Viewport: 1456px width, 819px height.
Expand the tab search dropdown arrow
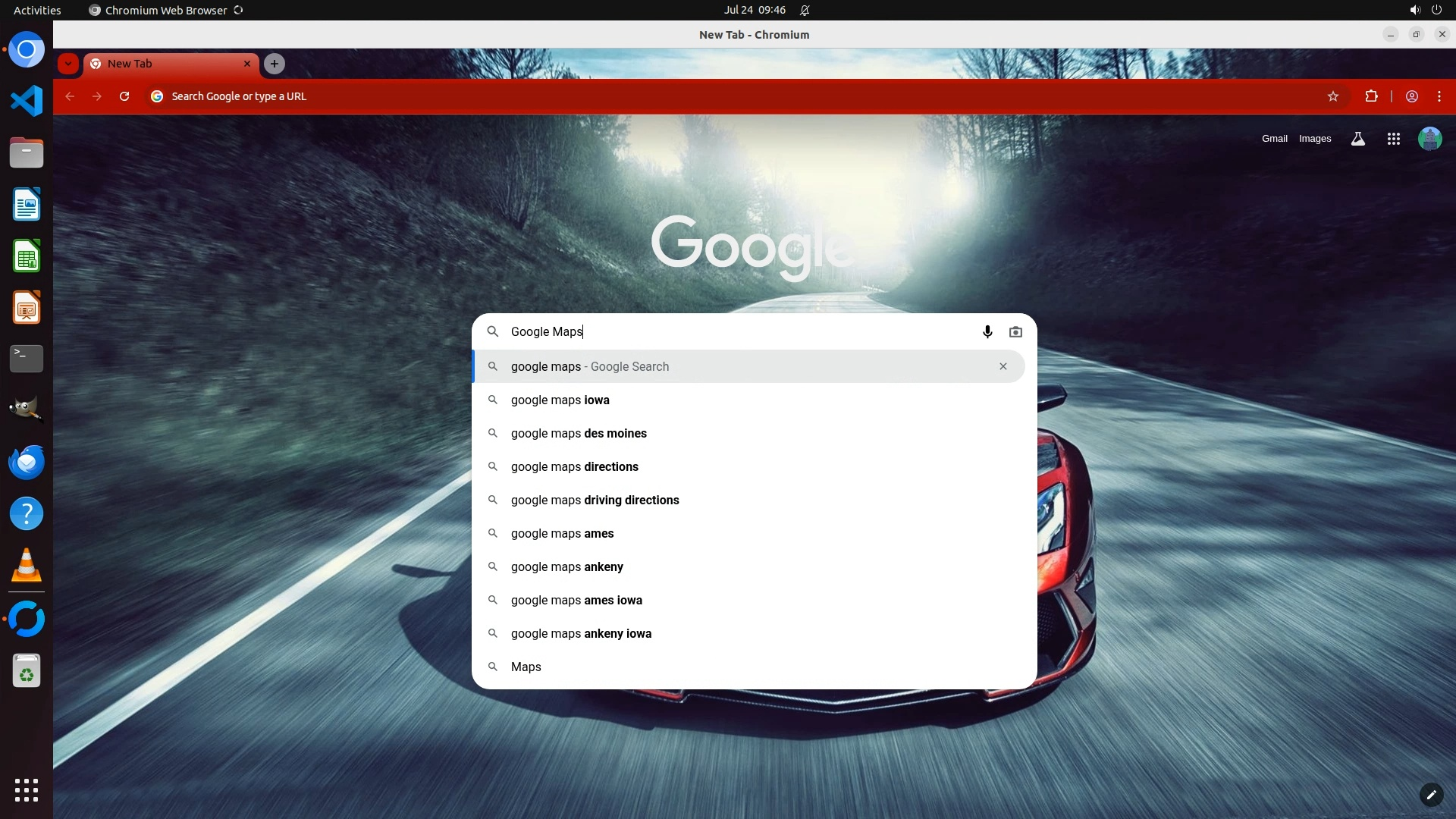(68, 64)
